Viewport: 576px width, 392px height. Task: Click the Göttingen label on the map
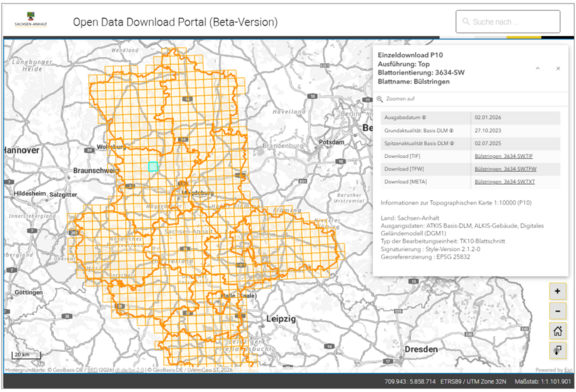click(28, 292)
